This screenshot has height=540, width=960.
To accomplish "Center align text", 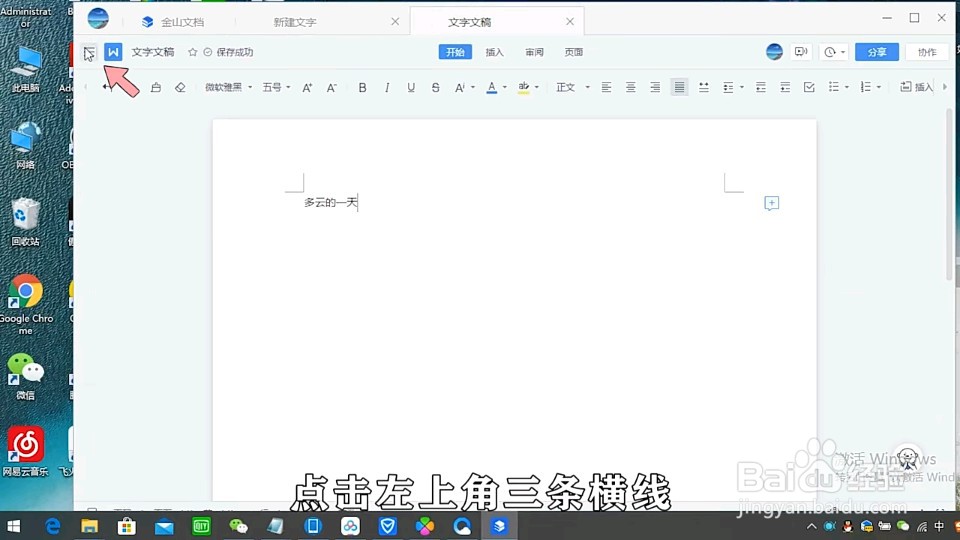I will pos(631,88).
